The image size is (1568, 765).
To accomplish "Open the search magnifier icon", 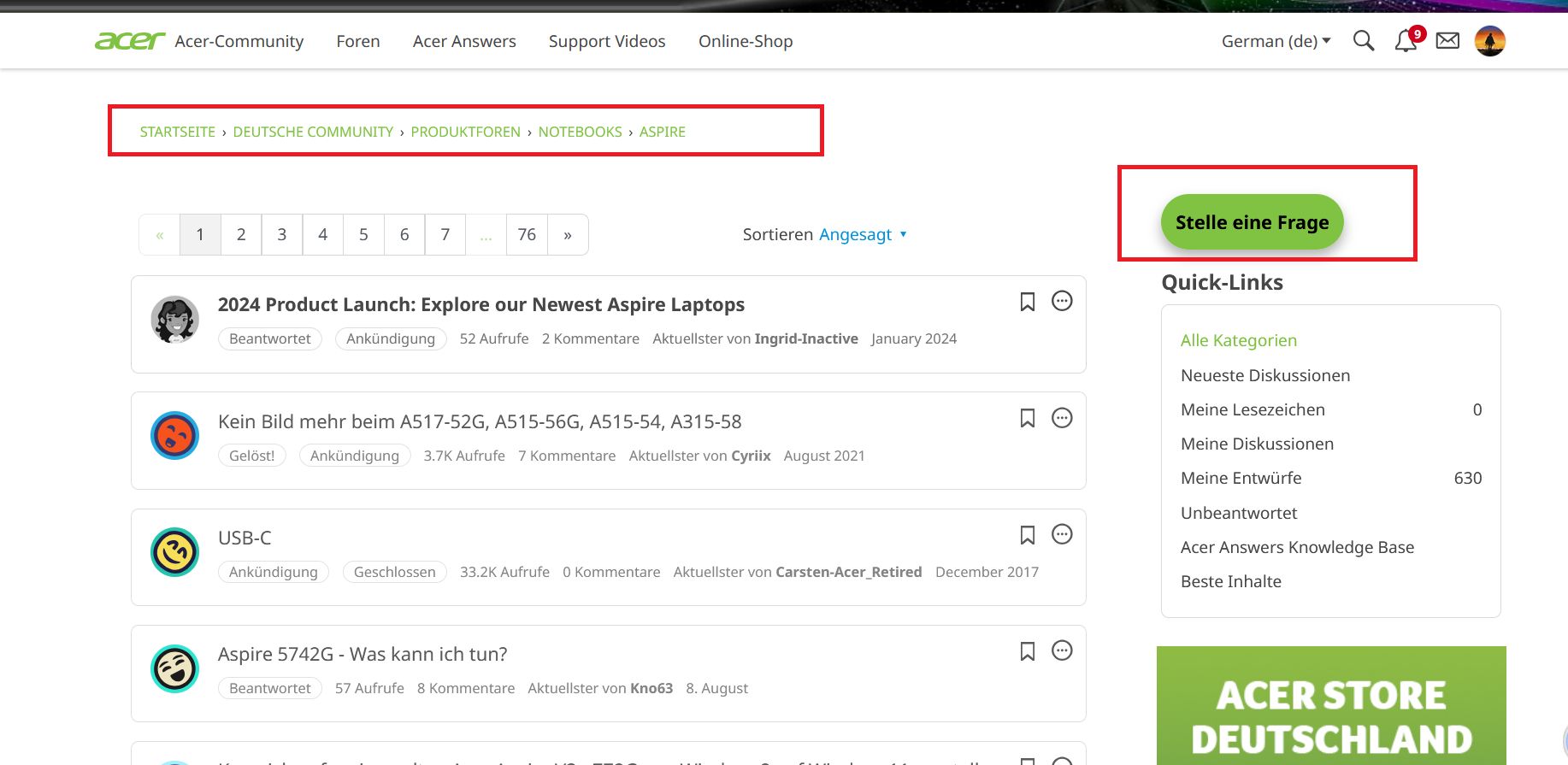I will 1364,41.
